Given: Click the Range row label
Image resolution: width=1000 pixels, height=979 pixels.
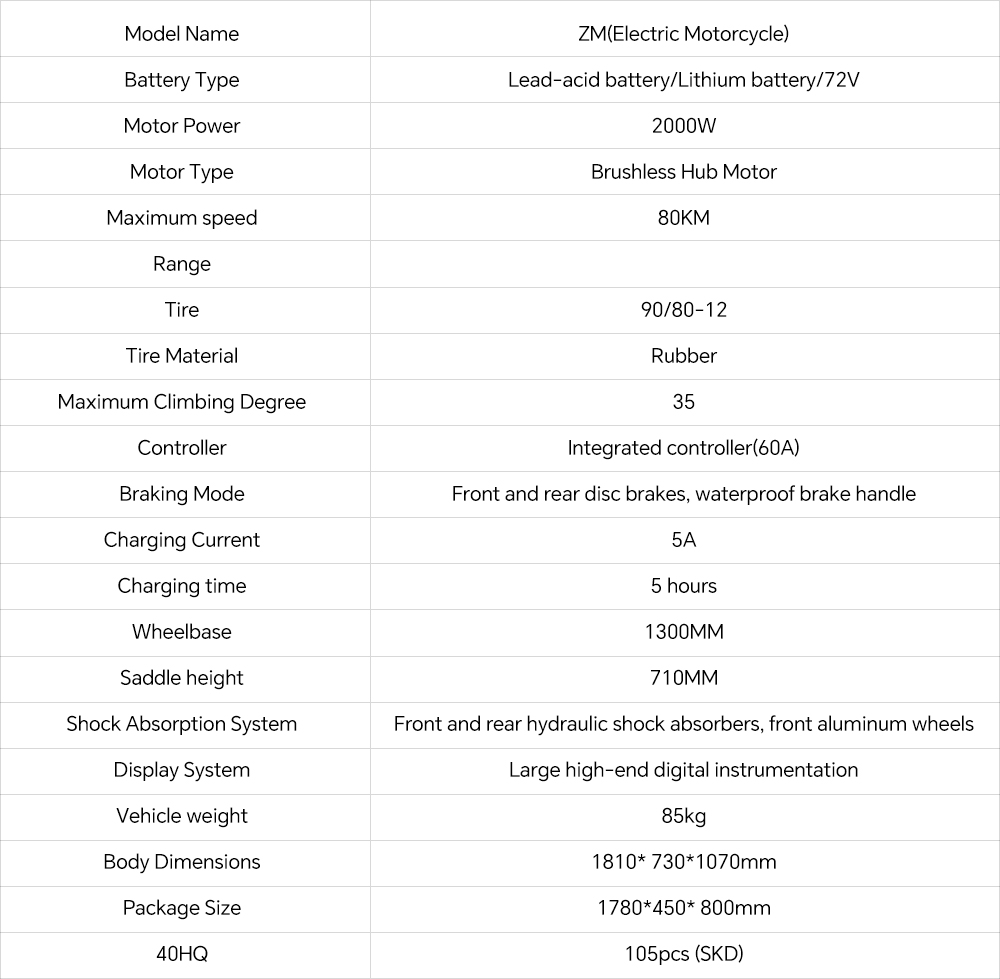Looking at the screenshot, I should [x=182, y=264].
